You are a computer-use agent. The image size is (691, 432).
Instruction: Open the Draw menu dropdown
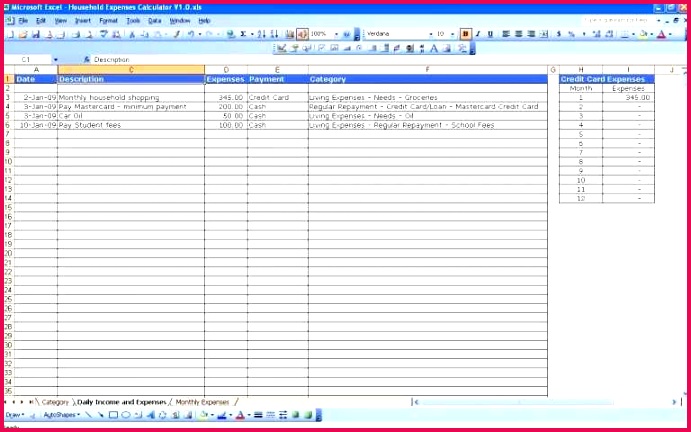[x=15, y=415]
